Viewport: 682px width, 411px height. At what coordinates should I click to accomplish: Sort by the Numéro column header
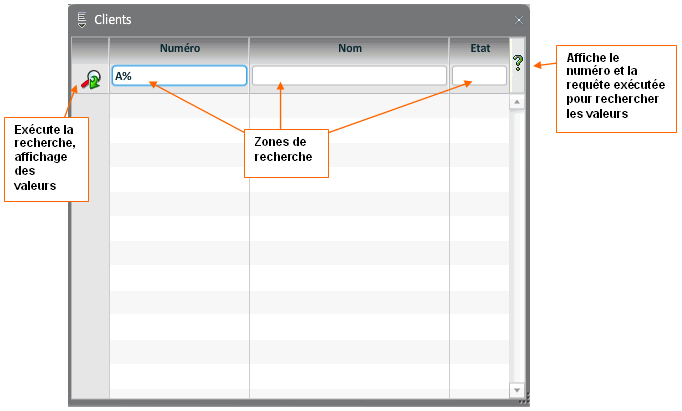(179, 48)
